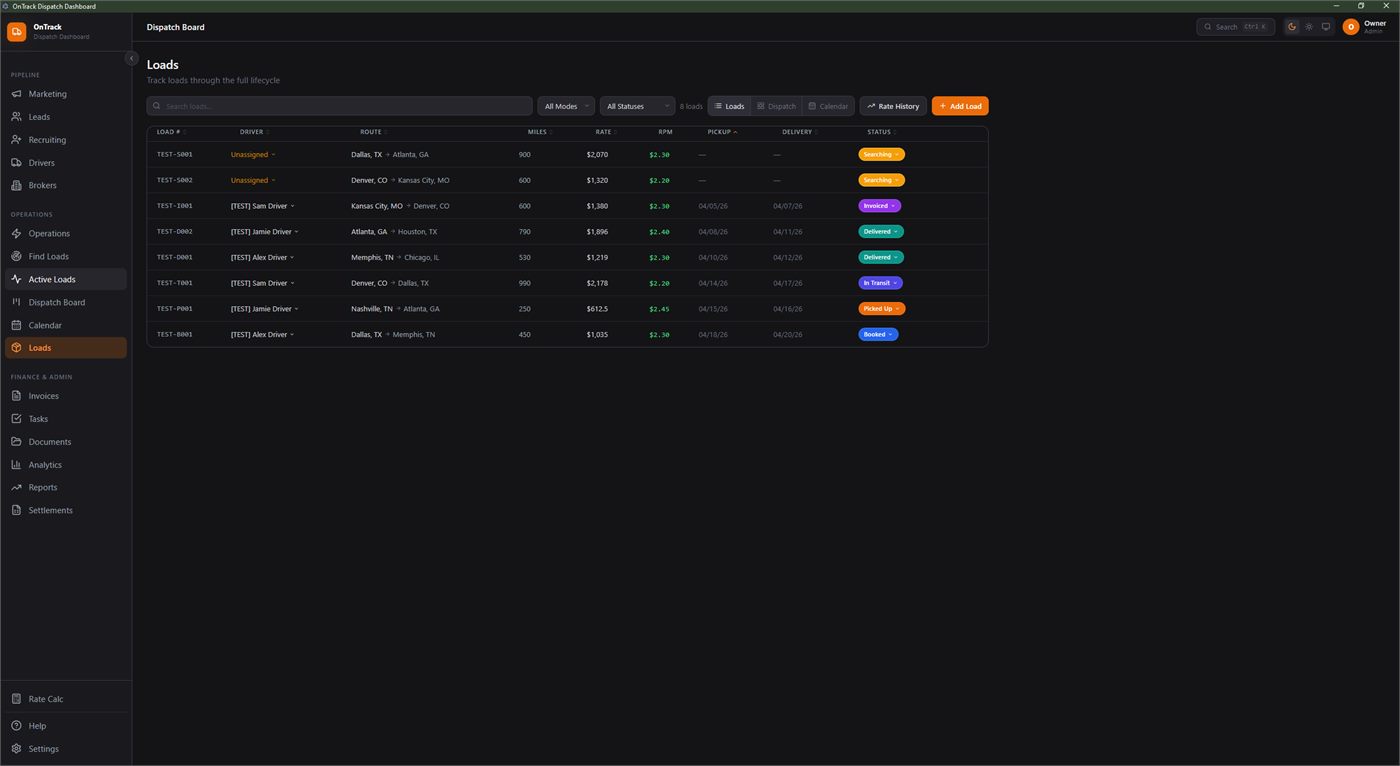1400x766 pixels.
Task: Open Loads box icon in sidebar
Action: [x=16, y=348]
